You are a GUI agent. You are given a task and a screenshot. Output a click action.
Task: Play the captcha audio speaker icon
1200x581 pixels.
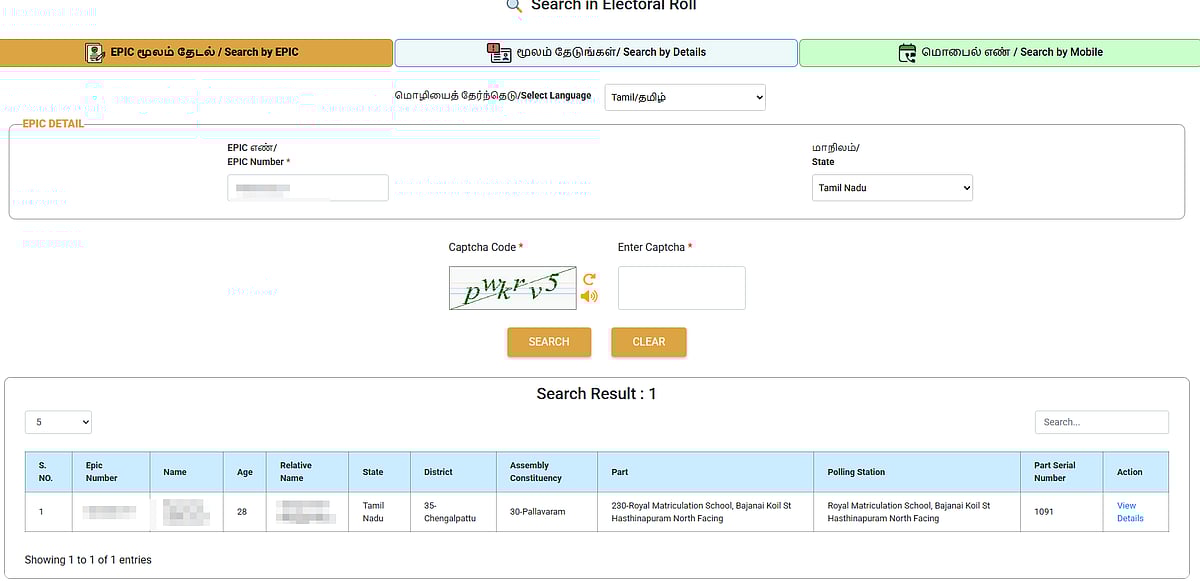pos(589,296)
